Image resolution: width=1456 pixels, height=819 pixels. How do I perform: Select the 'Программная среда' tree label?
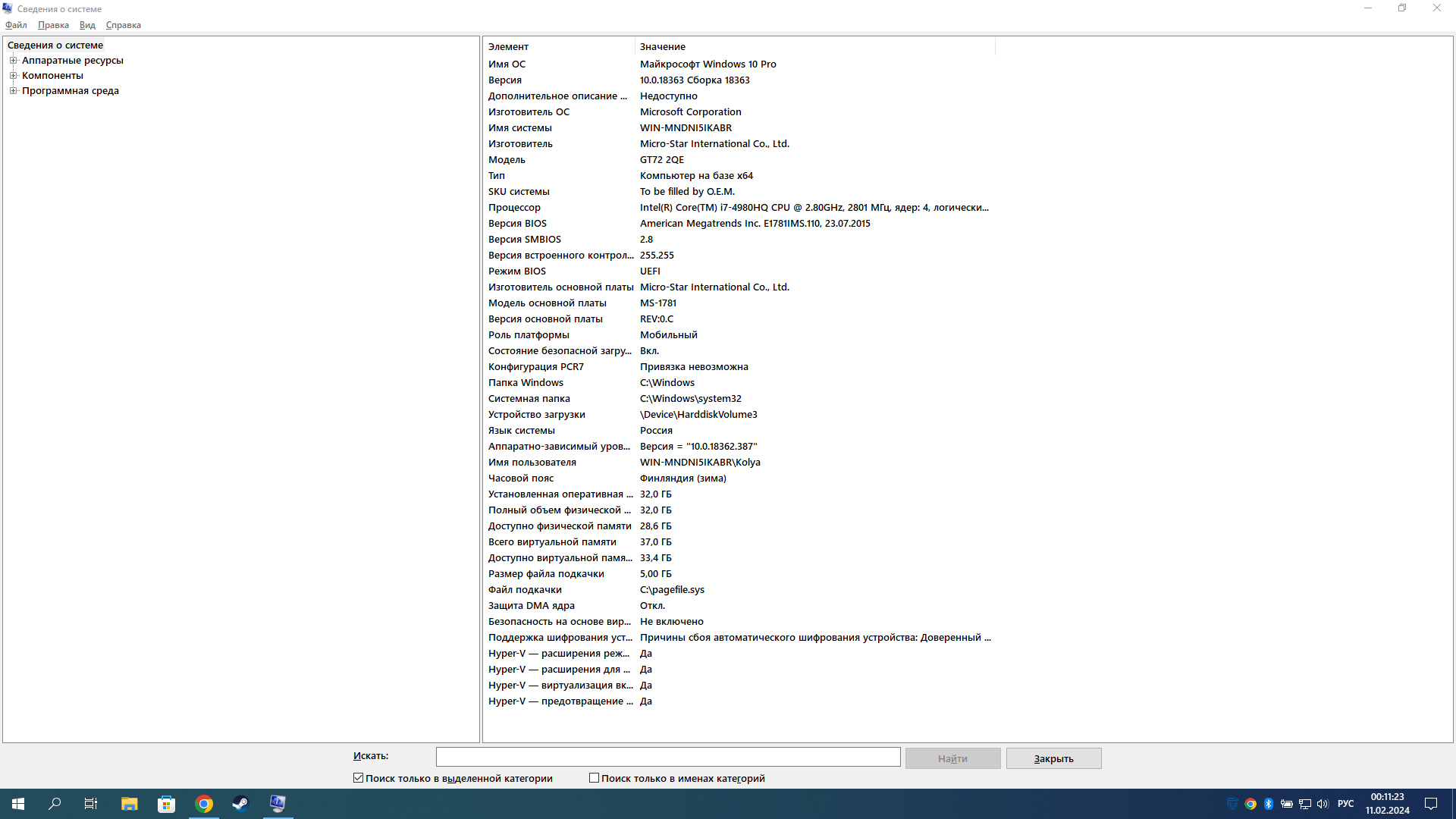tap(71, 90)
